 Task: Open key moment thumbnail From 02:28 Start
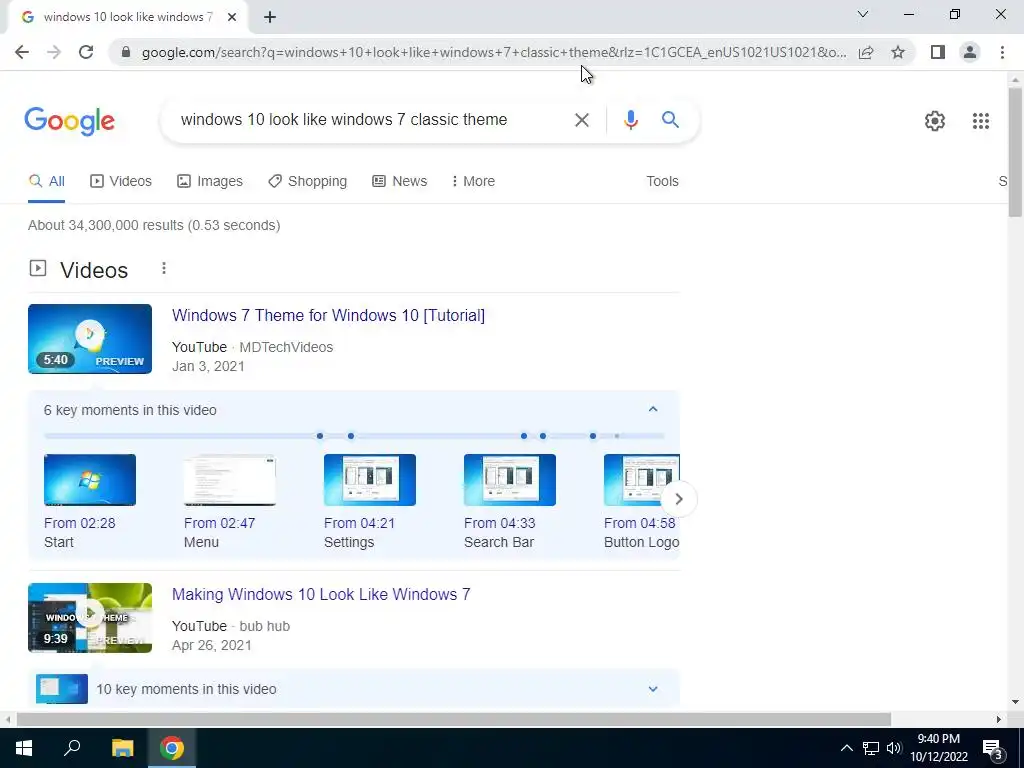pyautogui.click(x=90, y=480)
